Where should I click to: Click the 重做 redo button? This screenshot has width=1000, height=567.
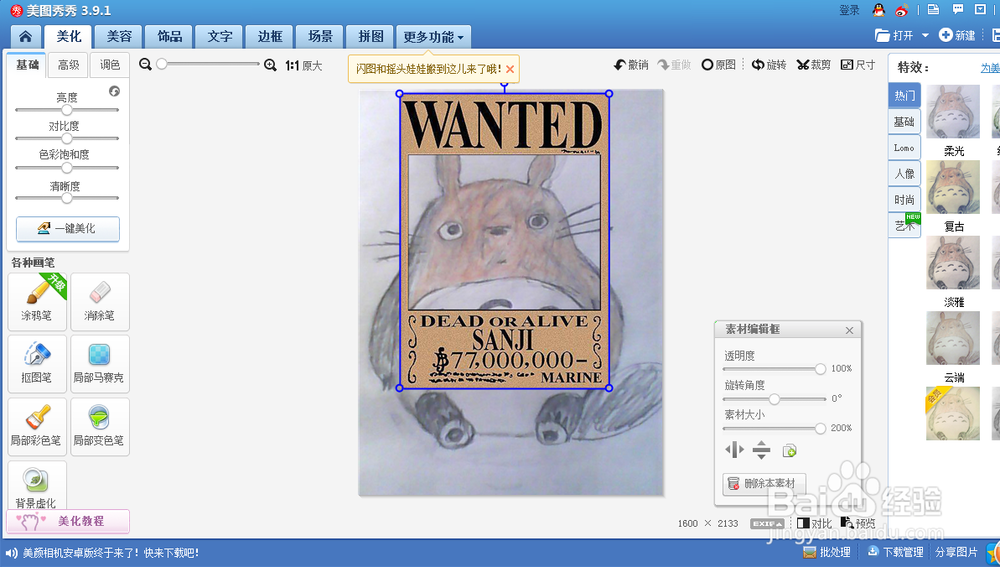tap(674, 64)
